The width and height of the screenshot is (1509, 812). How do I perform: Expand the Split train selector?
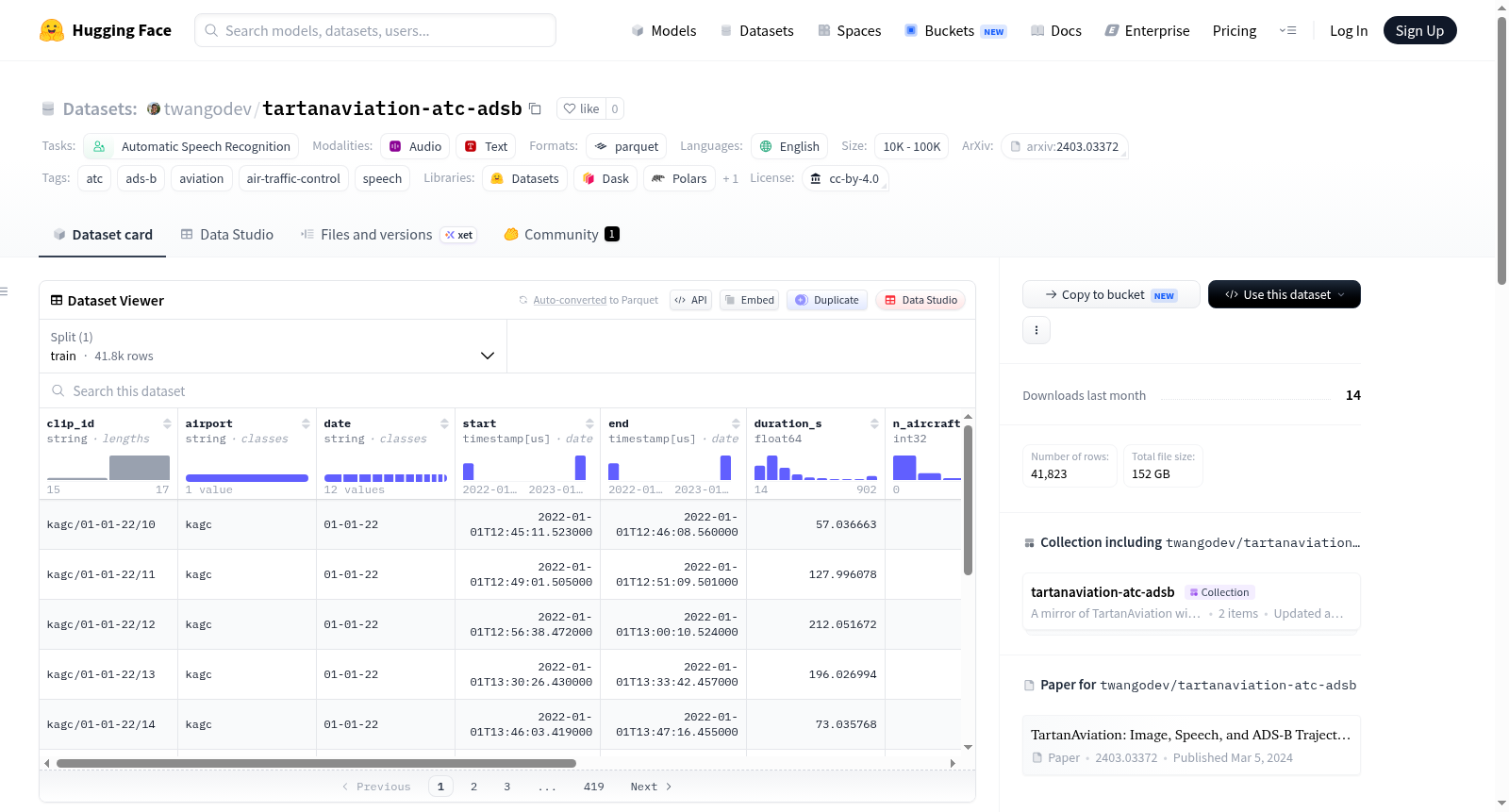(273, 346)
